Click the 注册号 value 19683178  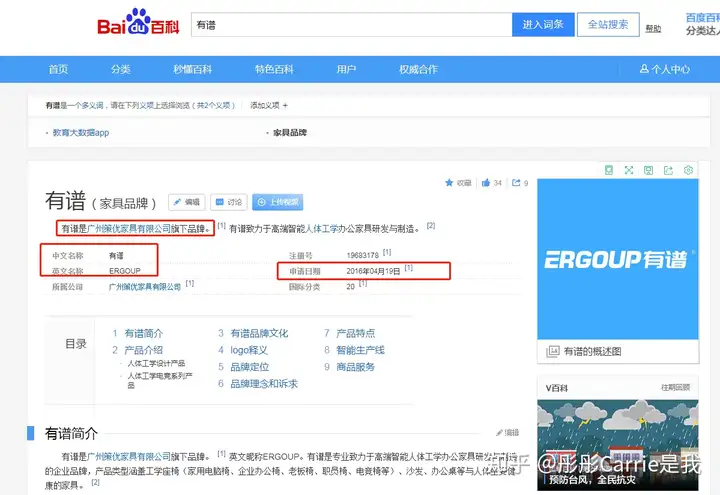click(362, 255)
